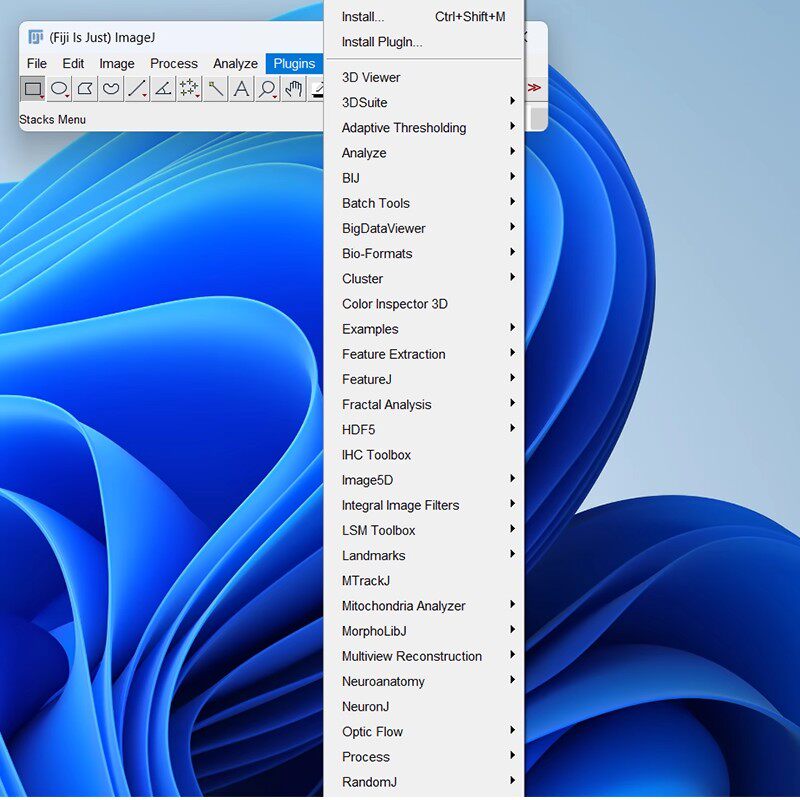Select the Multi-point tool
The image size is (800, 800).
coord(189,89)
